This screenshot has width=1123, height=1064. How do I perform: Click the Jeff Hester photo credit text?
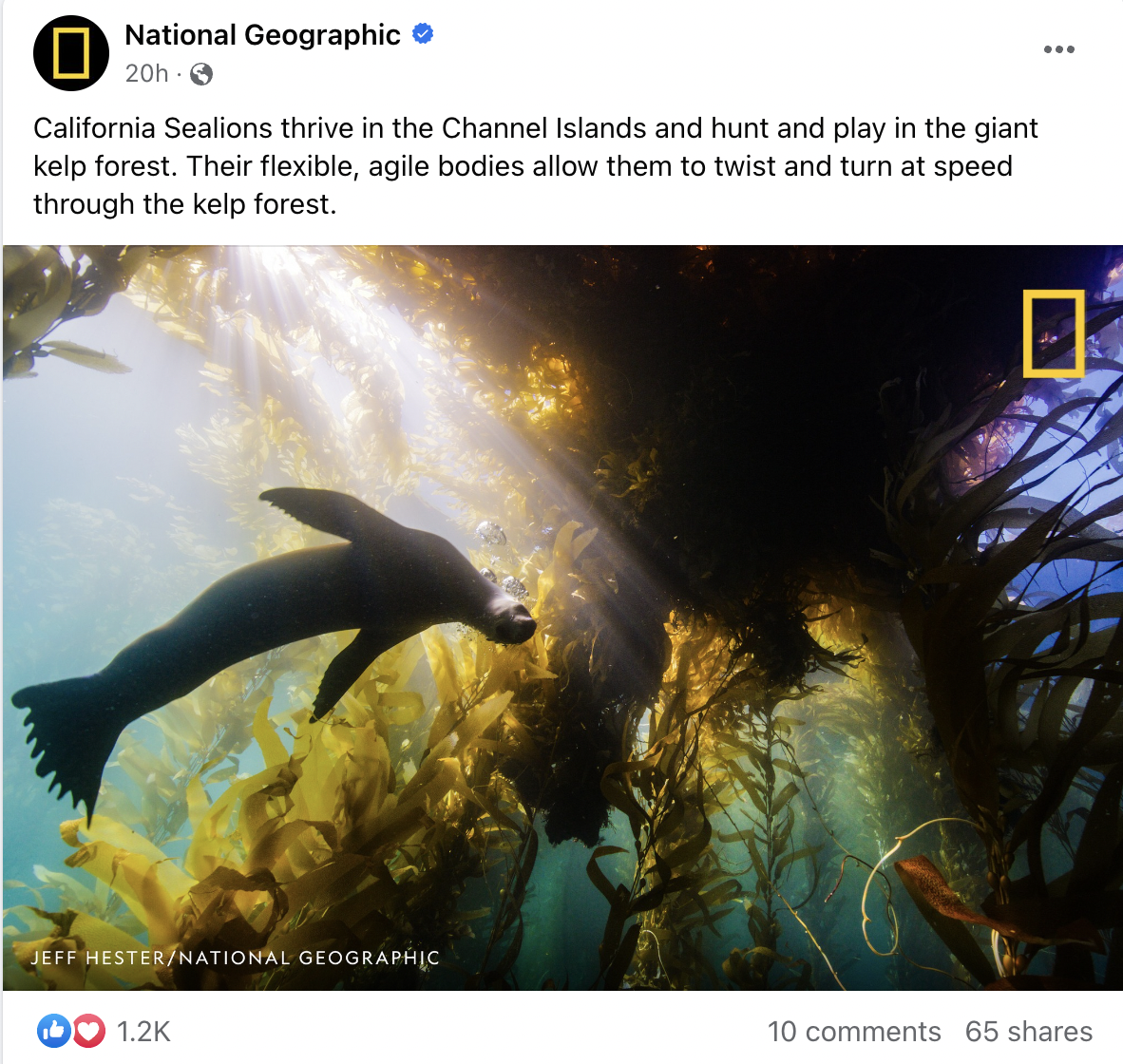click(235, 958)
